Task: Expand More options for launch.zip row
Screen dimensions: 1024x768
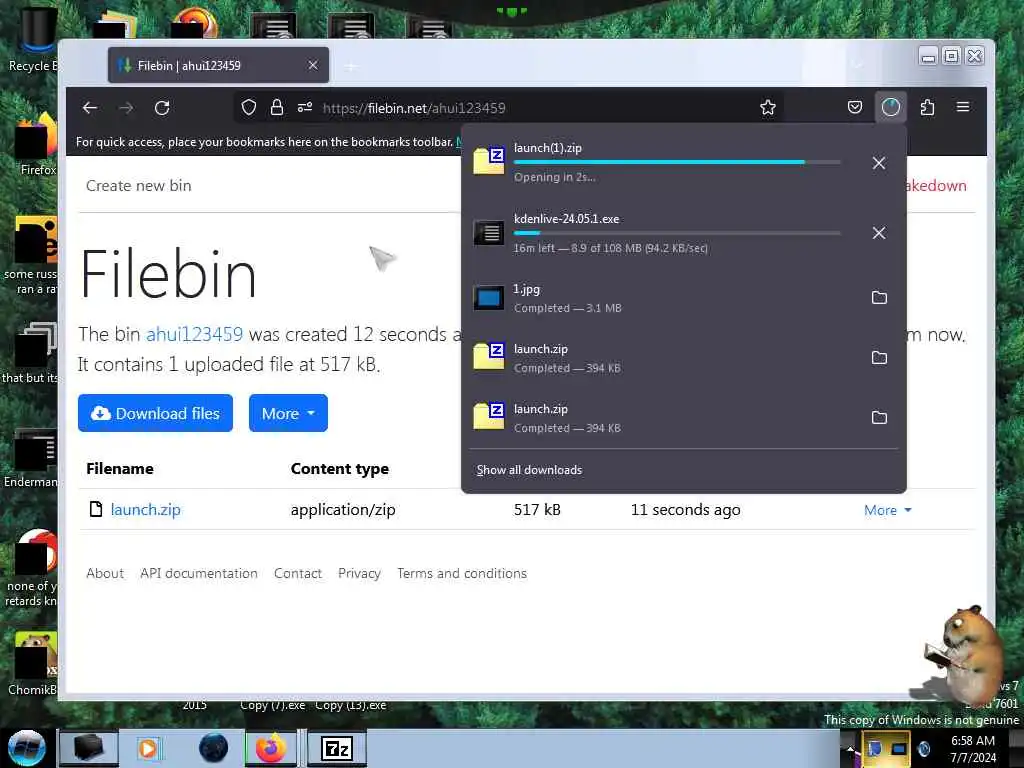Action: click(887, 511)
